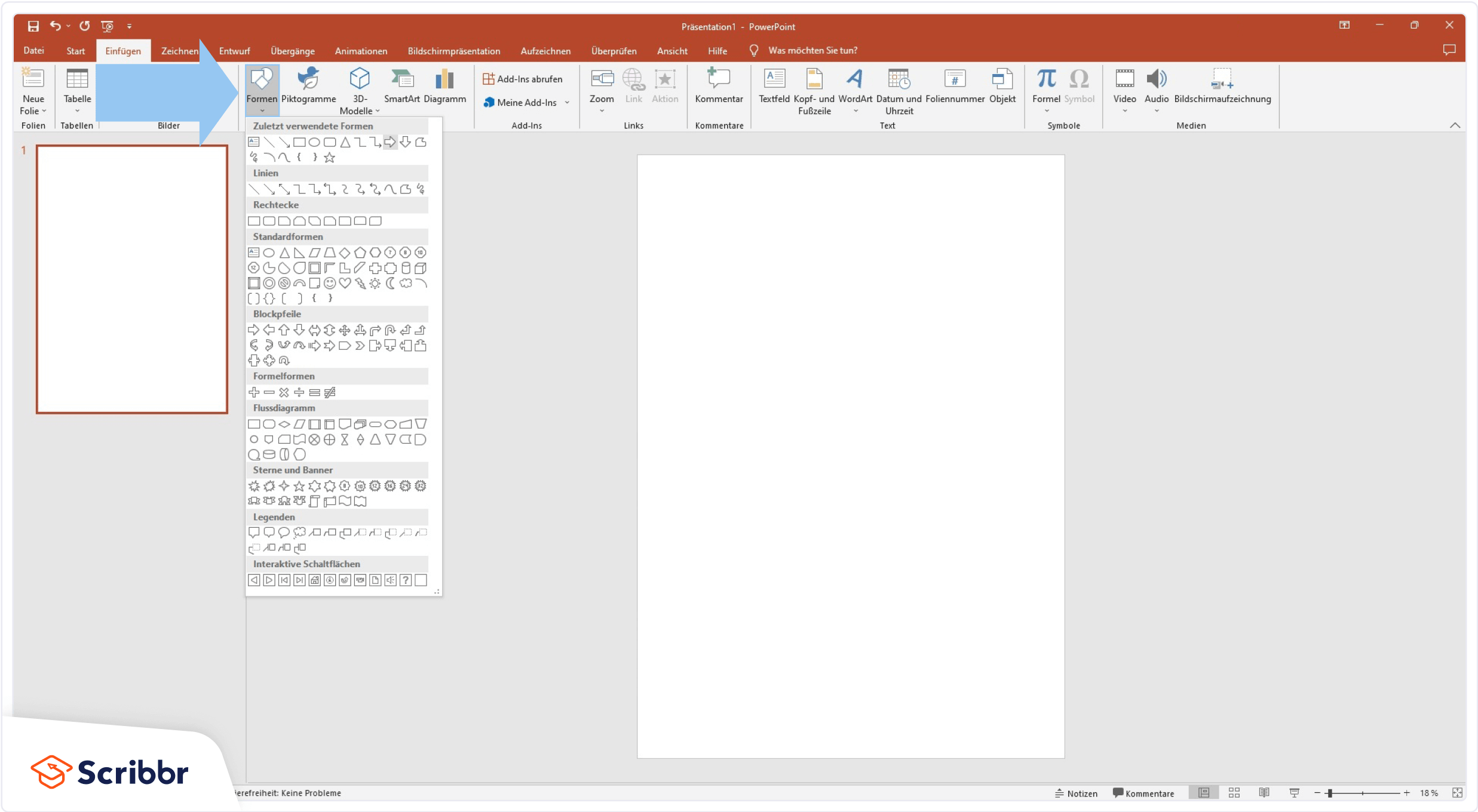Select slide 1 thumbnail
Viewport: 1478px width, 812px height.
pyautogui.click(x=131, y=279)
